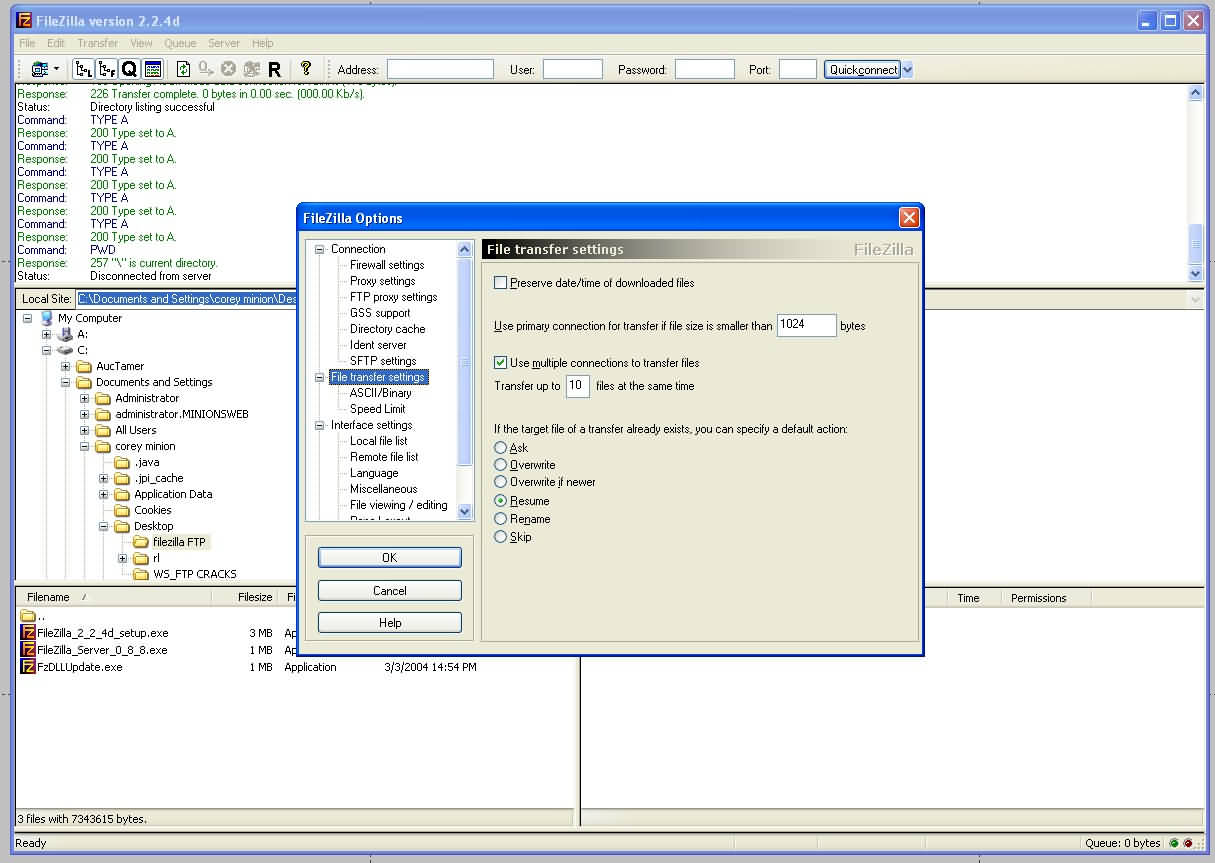This screenshot has height=863, width=1215.
Task: Click the red status LED in status bar
Action: coord(1188,843)
